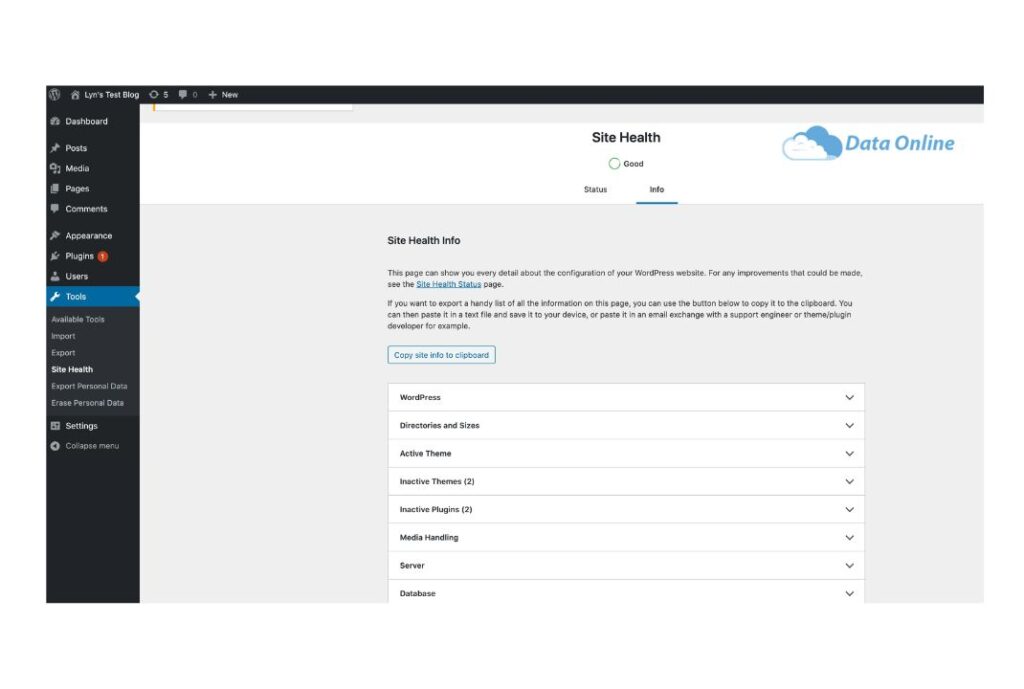The height and width of the screenshot is (689, 1024).
Task: Click the Media icon in sidebar
Action: [x=56, y=168]
